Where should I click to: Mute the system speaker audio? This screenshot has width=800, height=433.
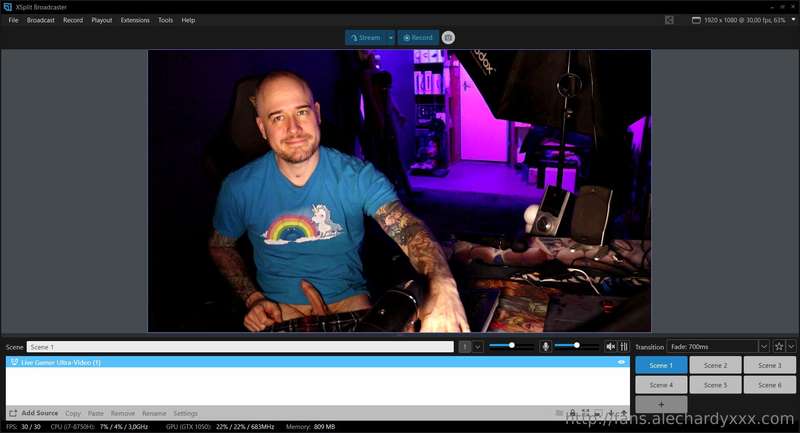tap(610, 347)
